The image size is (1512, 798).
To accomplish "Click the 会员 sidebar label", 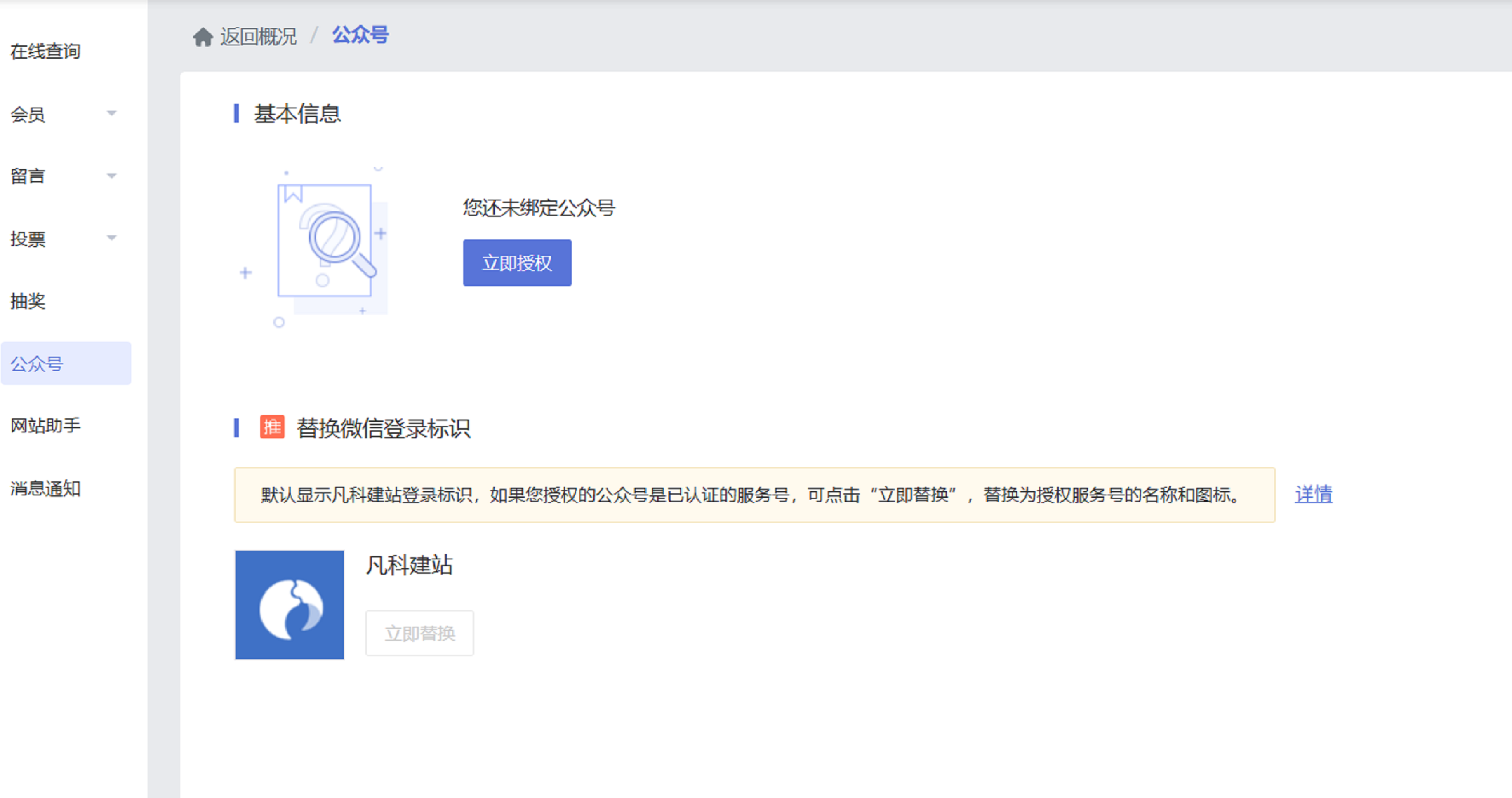I will pos(28,115).
